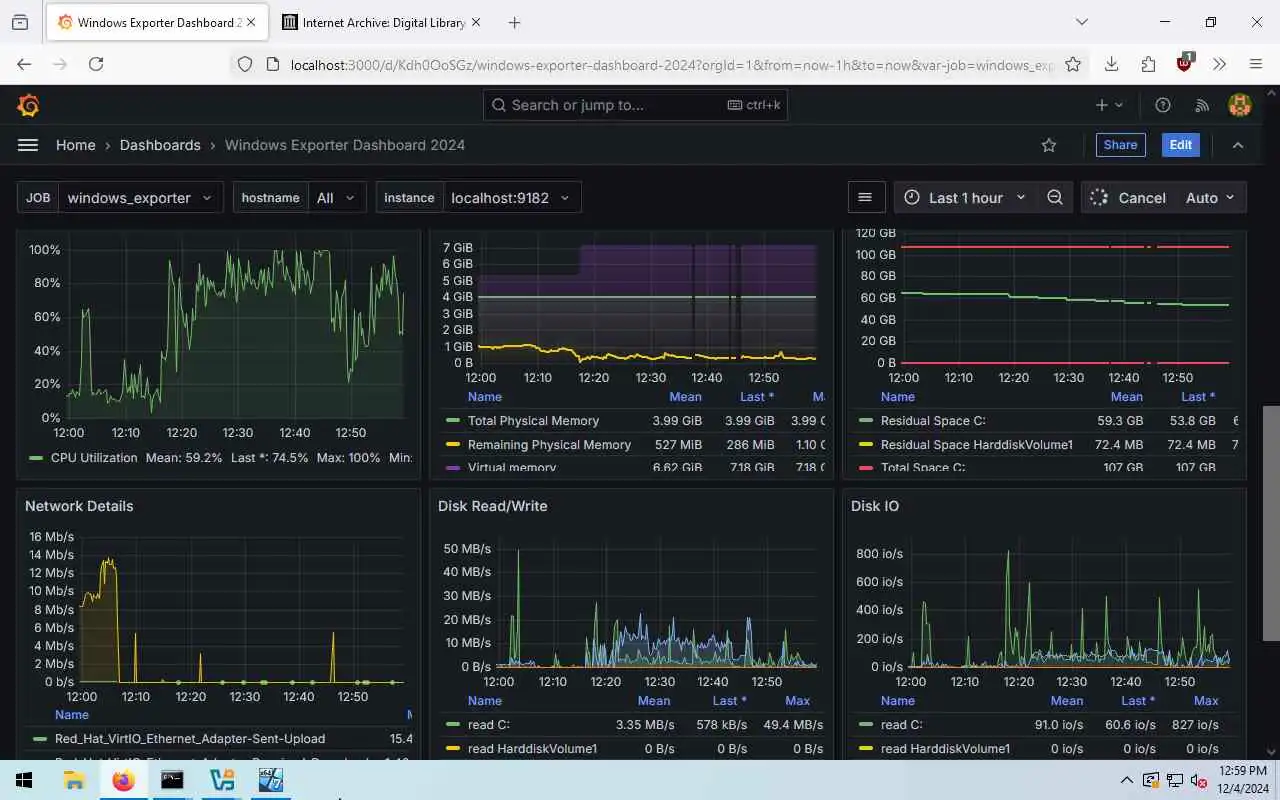Open Firefox downloads panel
The image size is (1280, 800).
pyautogui.click(x=1111, y=64)
